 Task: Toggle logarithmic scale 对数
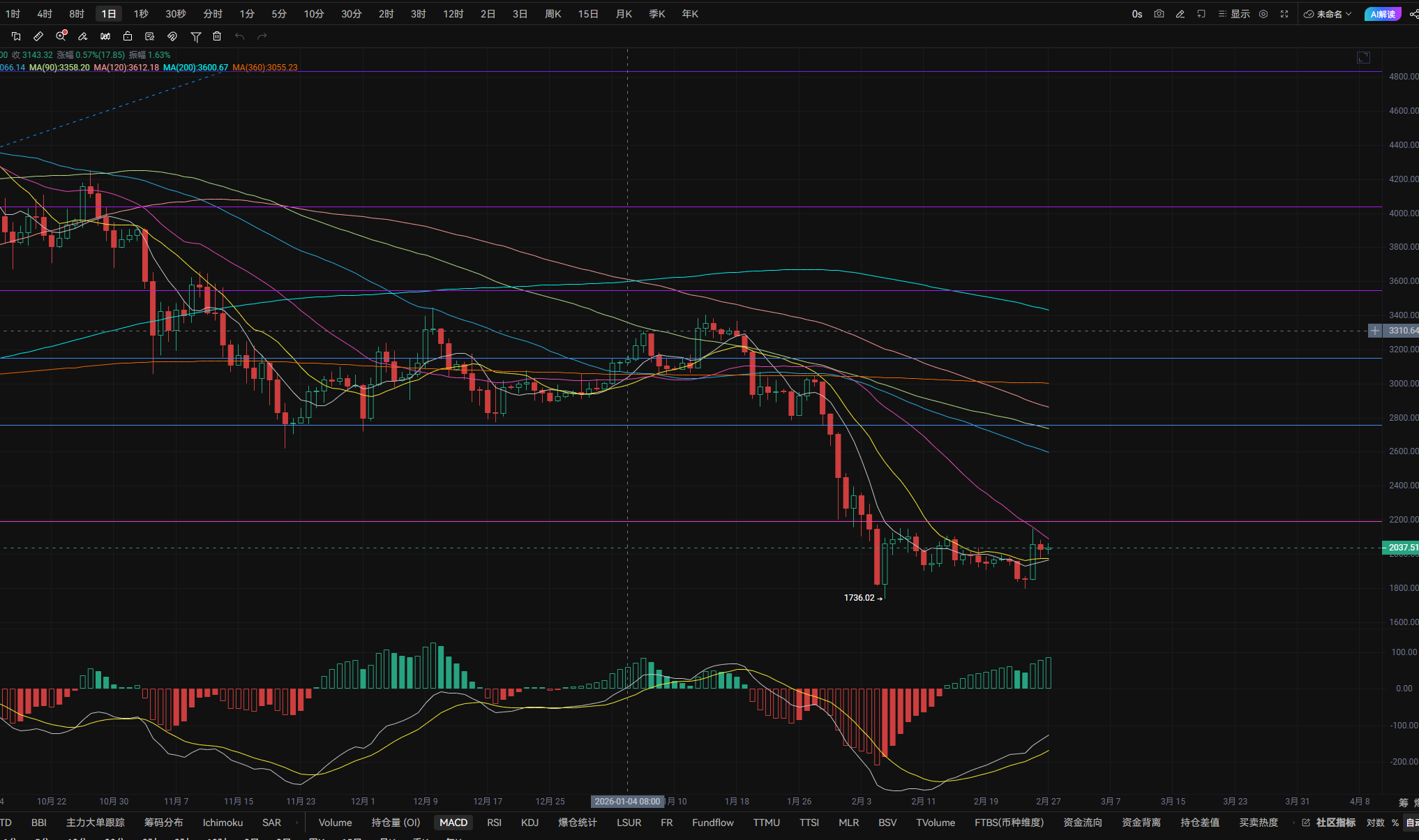(x=1375, y=823)
